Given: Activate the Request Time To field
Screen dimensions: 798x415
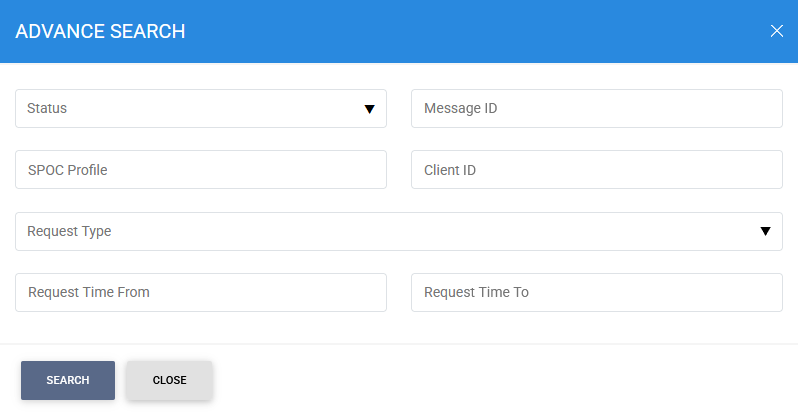Looking at the screenshot, I should coord(597,292).
